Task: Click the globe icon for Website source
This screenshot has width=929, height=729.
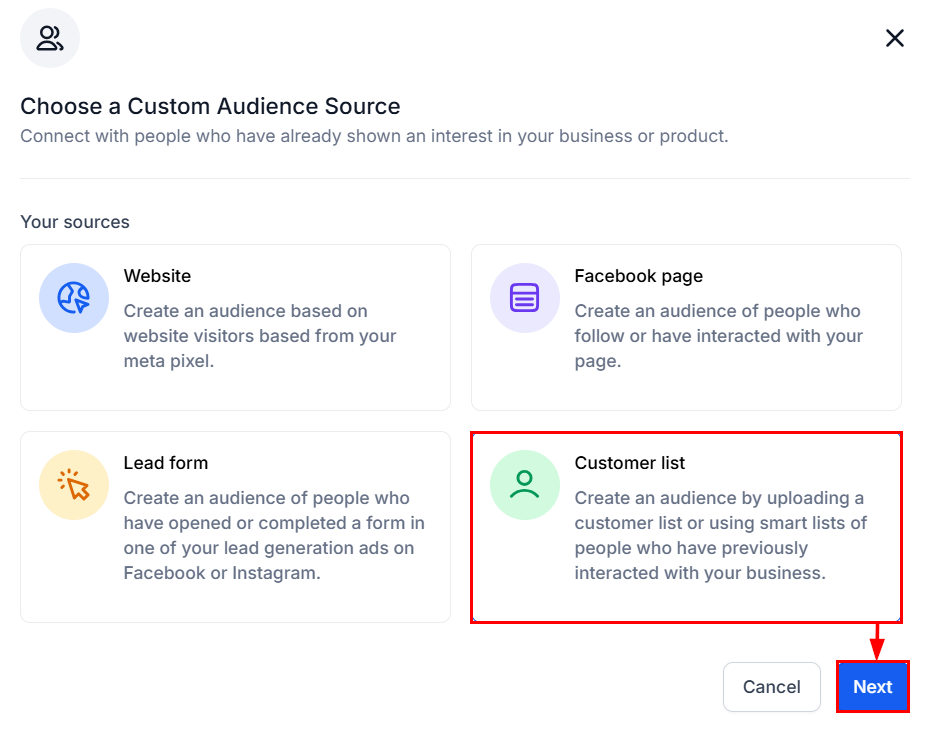Action: pos(73,298)
